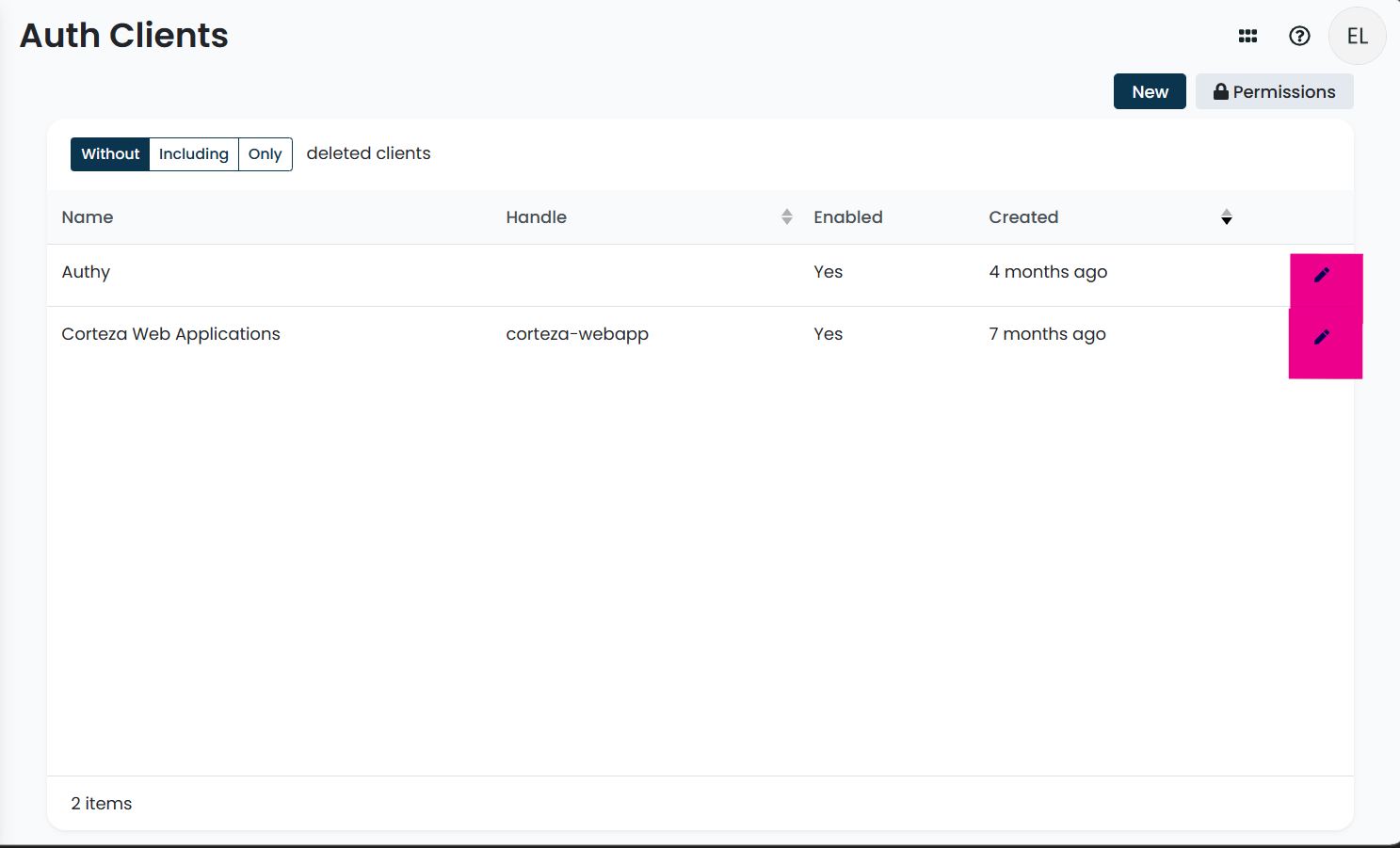Screen dimensions: 1400x848
Task: Click the Yes value in the Authy row
Action: point(829,272)
